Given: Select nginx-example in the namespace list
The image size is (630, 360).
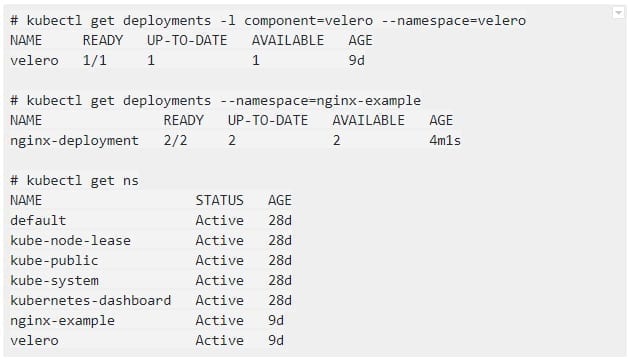Looking at the screenshot, I should tap(63, 321).
